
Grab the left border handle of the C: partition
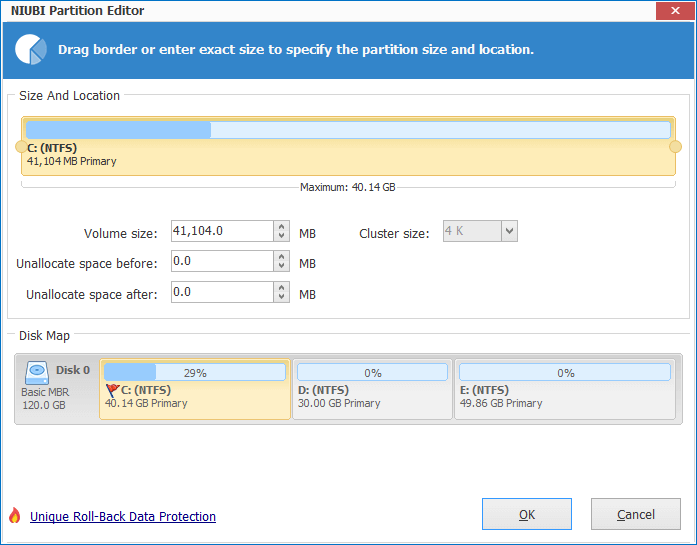tap(21, 147)
